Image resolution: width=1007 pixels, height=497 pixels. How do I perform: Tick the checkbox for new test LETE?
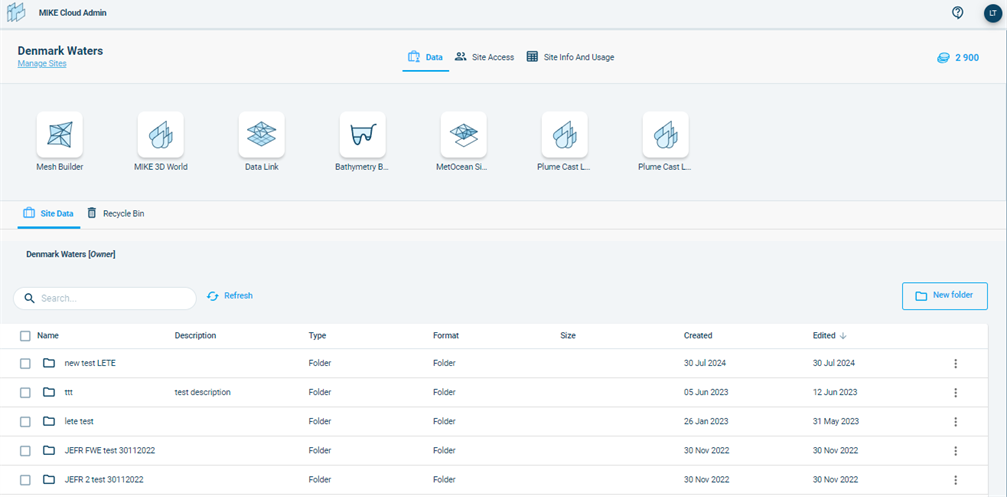(x=25, y=364)
